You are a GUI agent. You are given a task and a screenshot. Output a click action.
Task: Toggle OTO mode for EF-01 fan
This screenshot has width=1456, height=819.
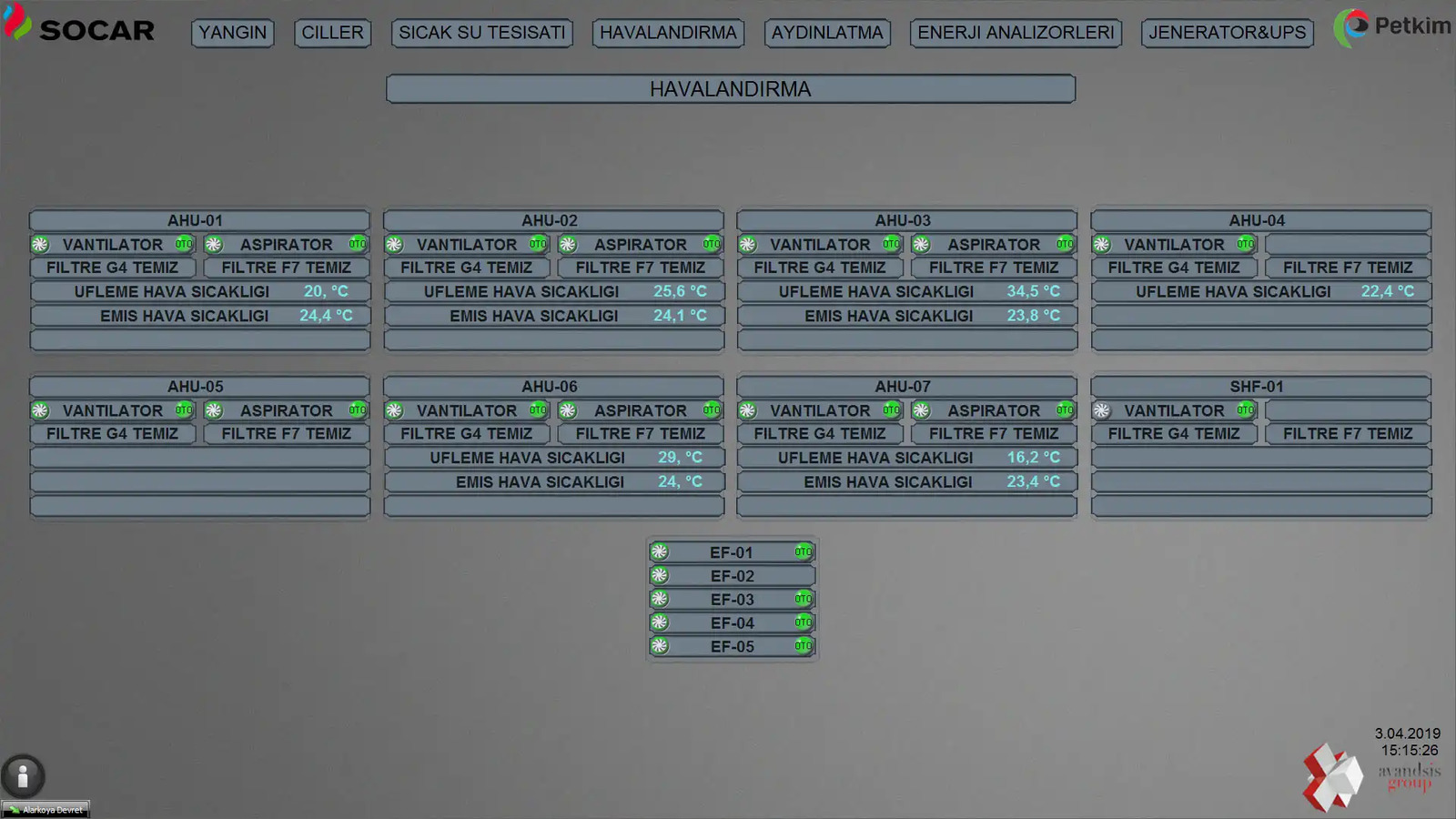click(x=803, y=552)
